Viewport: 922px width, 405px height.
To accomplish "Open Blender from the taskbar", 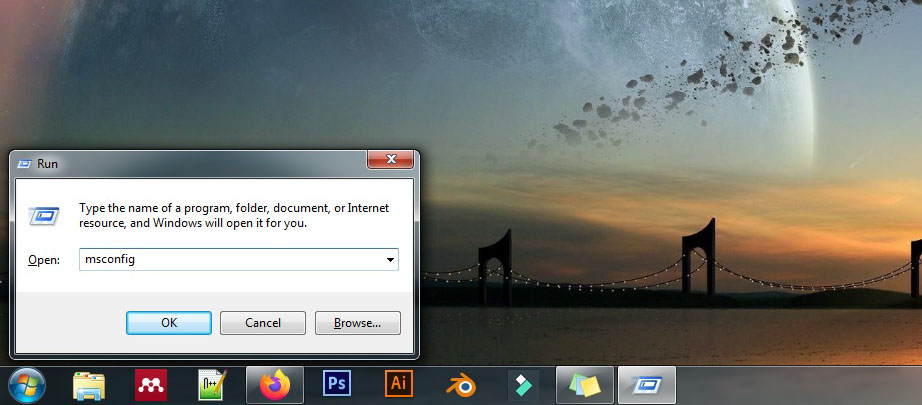I will tap(460, 385).
